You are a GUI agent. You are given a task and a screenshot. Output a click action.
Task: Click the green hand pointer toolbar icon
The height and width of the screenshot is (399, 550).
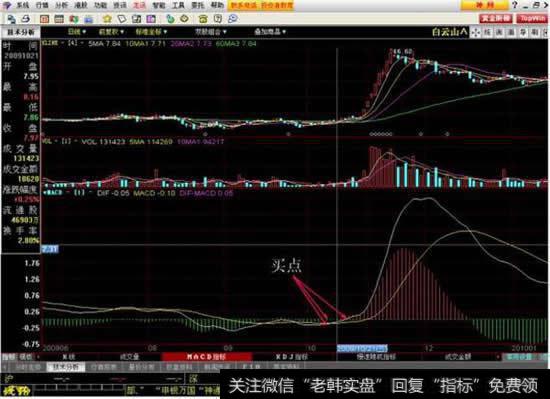pyautogui.click(x=170, y=19)
